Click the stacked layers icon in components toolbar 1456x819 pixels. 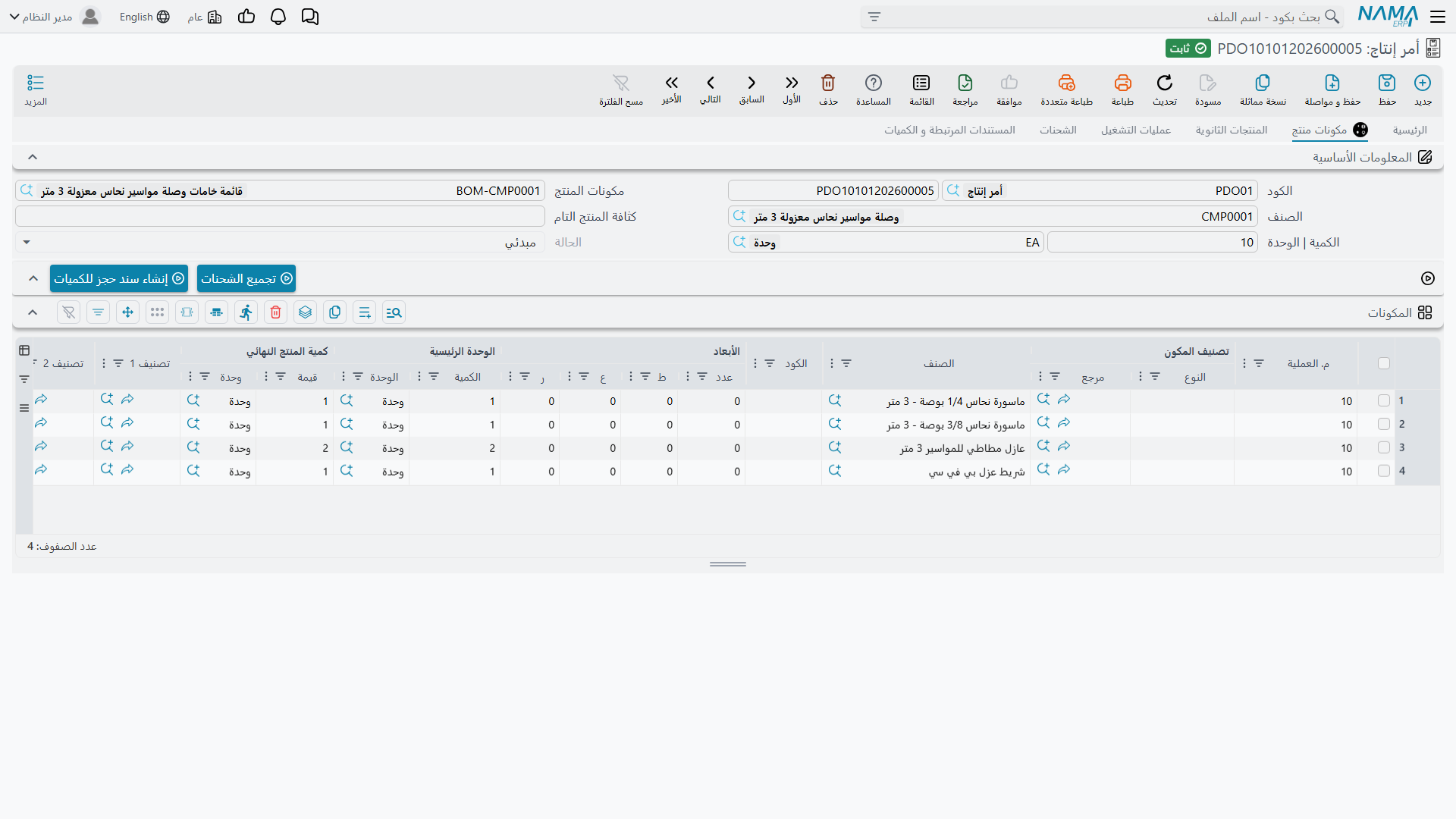pyautogui.click(x=305, y=312)
